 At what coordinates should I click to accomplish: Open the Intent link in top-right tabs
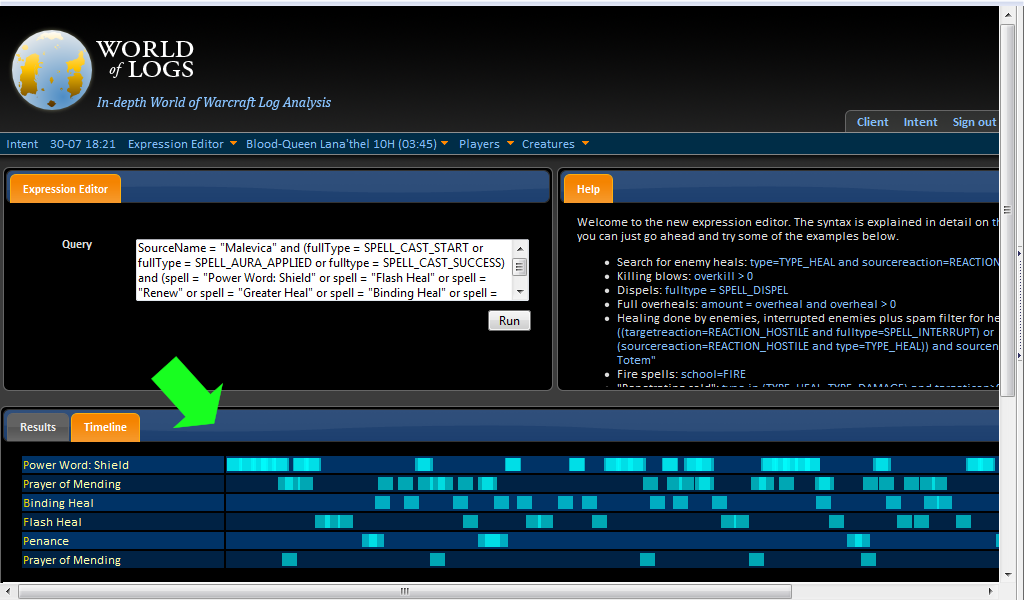pos(920,122)
